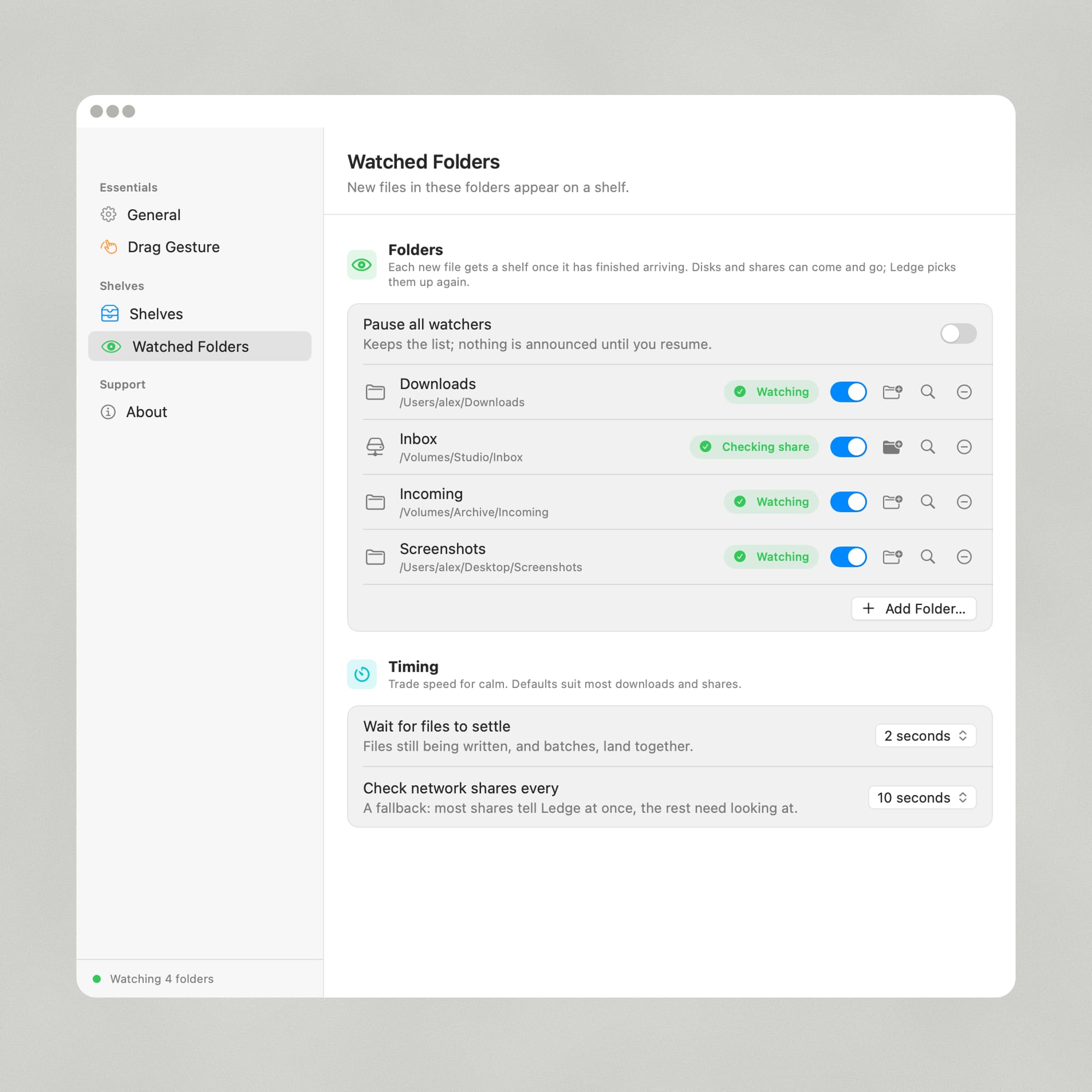1092x1092 pixels.
Task: Click the Shelves tray icon in the sidebar
Action: tap(110, 314)
